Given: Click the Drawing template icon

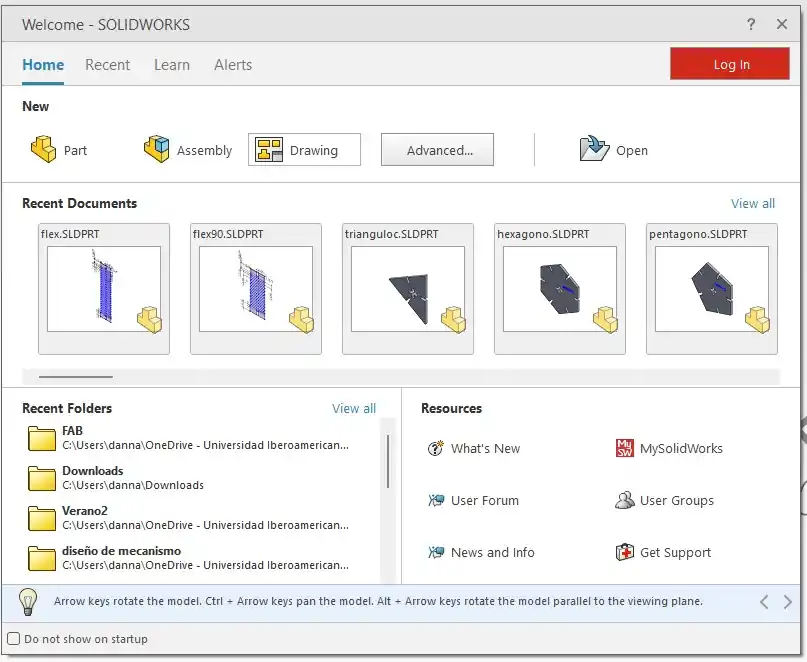Looking at the screenshot, I should click(x=269, y=150).
